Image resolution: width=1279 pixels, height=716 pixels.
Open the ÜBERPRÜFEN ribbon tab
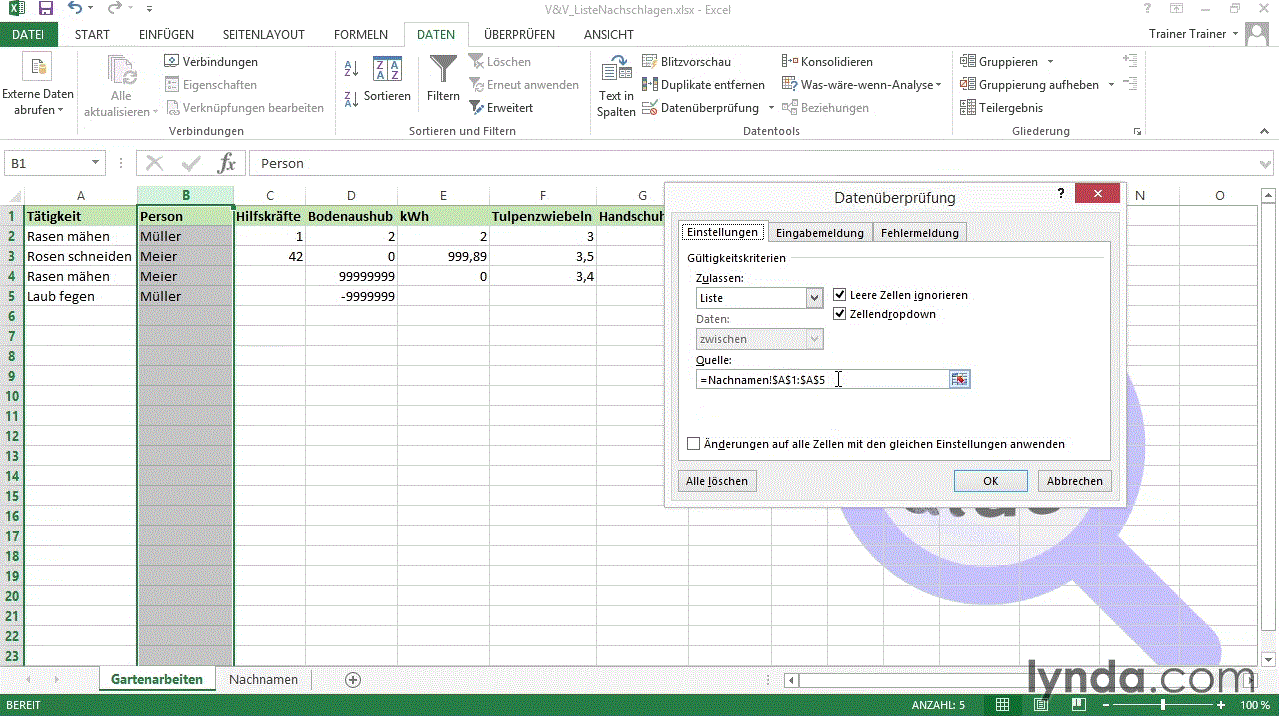519,34
